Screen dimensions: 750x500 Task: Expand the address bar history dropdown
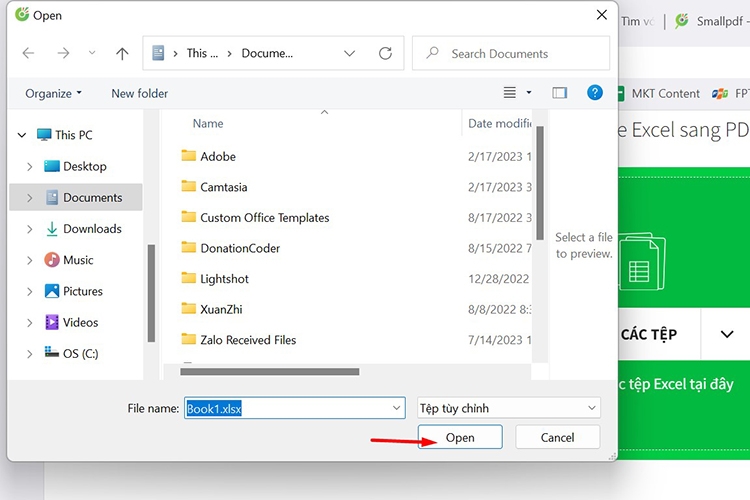350,53
